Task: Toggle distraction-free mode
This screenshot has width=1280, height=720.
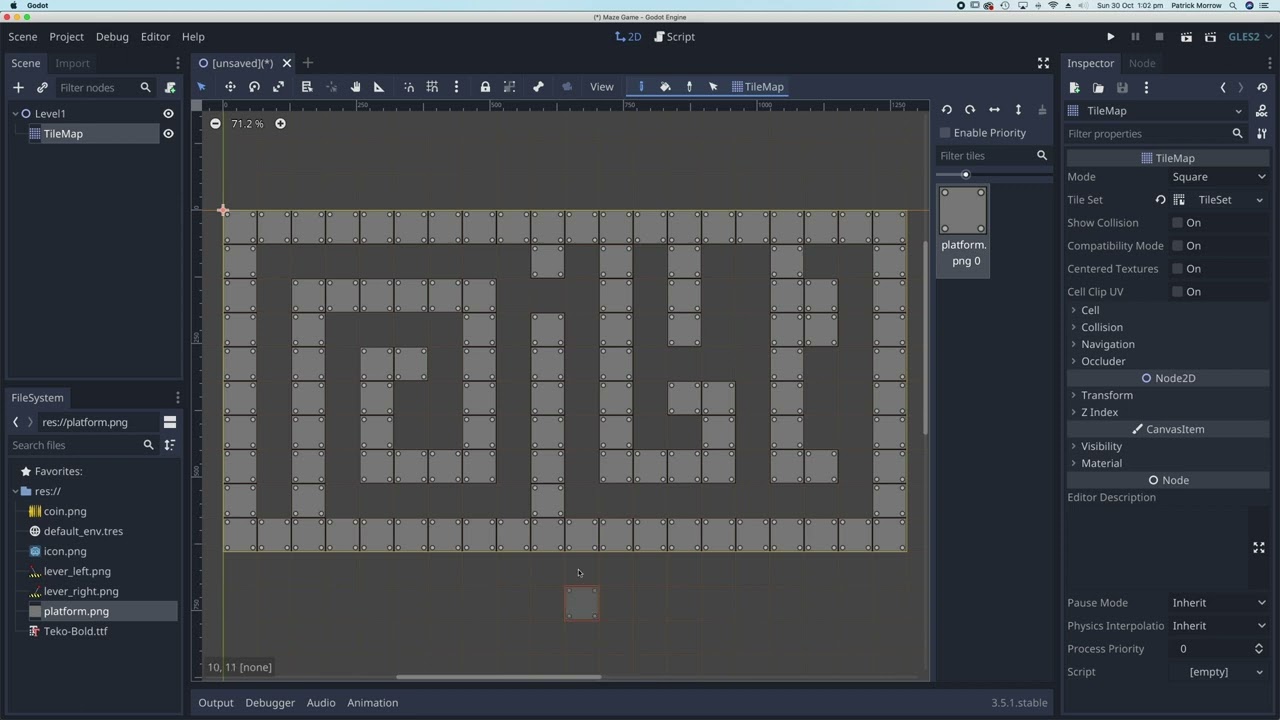Action: pos(1043,63)
